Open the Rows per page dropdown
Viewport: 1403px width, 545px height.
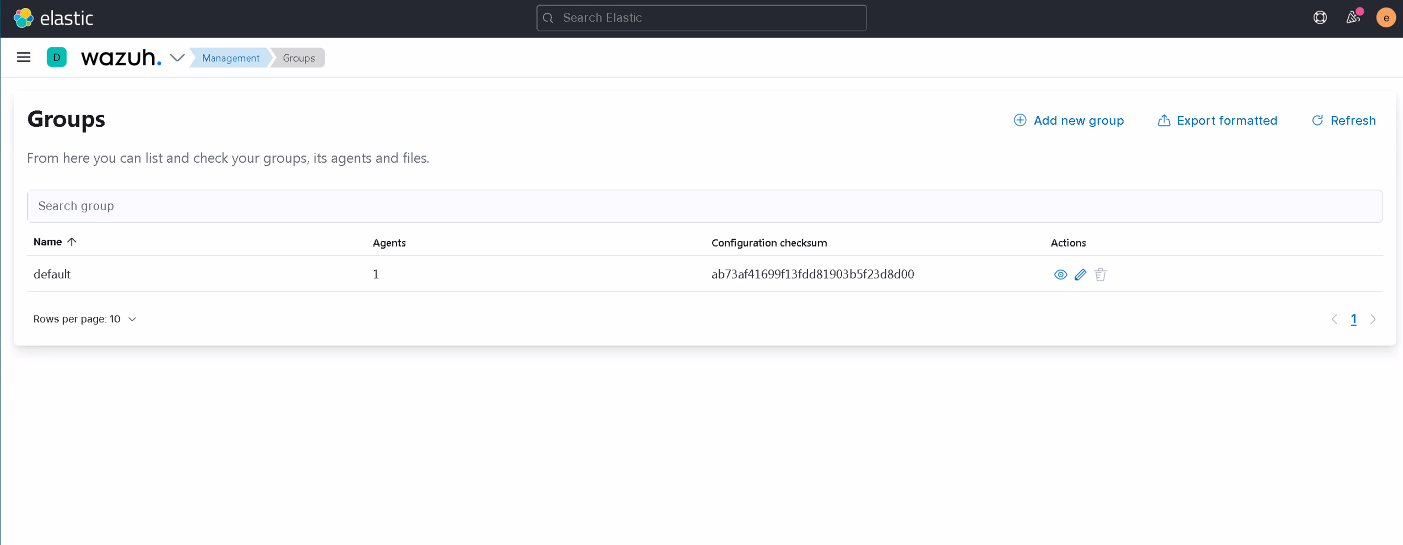(x=85, y=319)
